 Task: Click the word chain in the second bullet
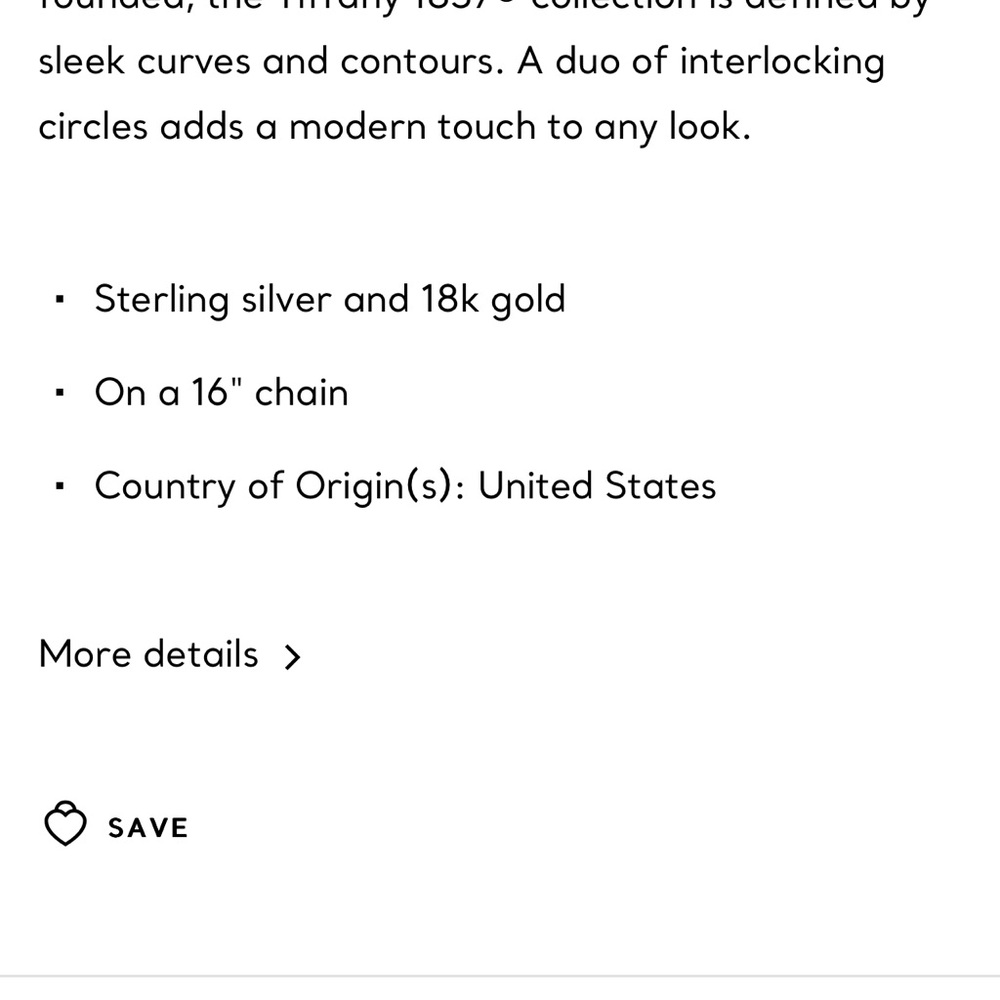click(x=301, y=392)
